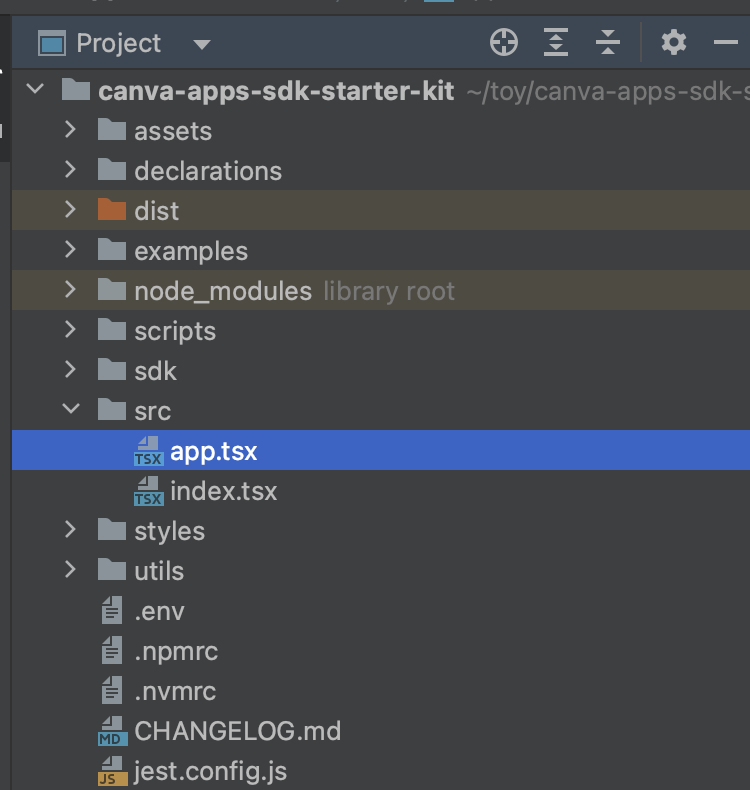Viewport: 750px width, 790px height.
Task: Click the ~/toy/canva-apps-sdk path text
Action: 608,91
